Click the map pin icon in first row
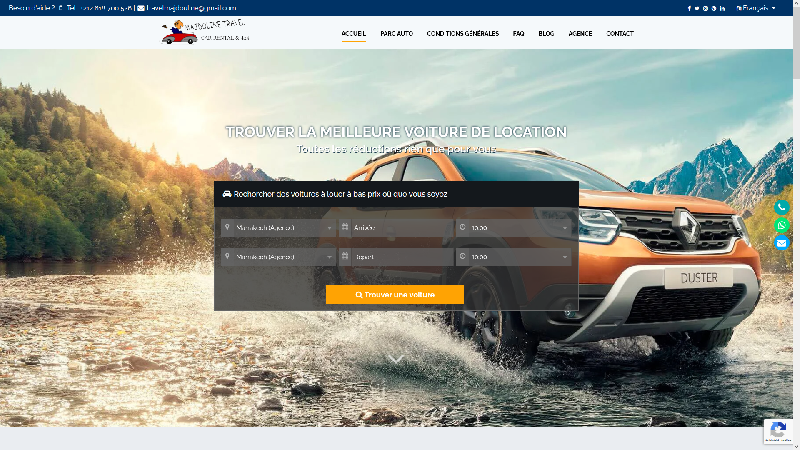This screenshot has height=450, width=800. [228, 227]
